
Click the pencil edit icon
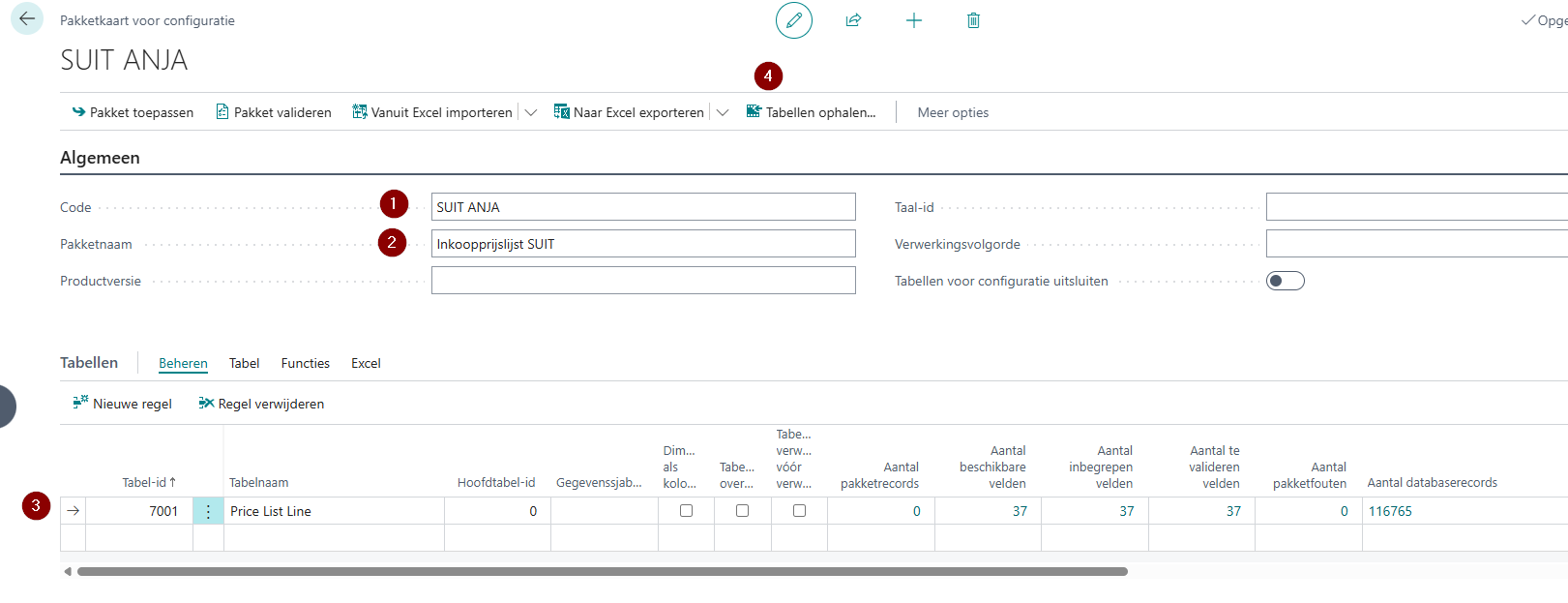794,20
